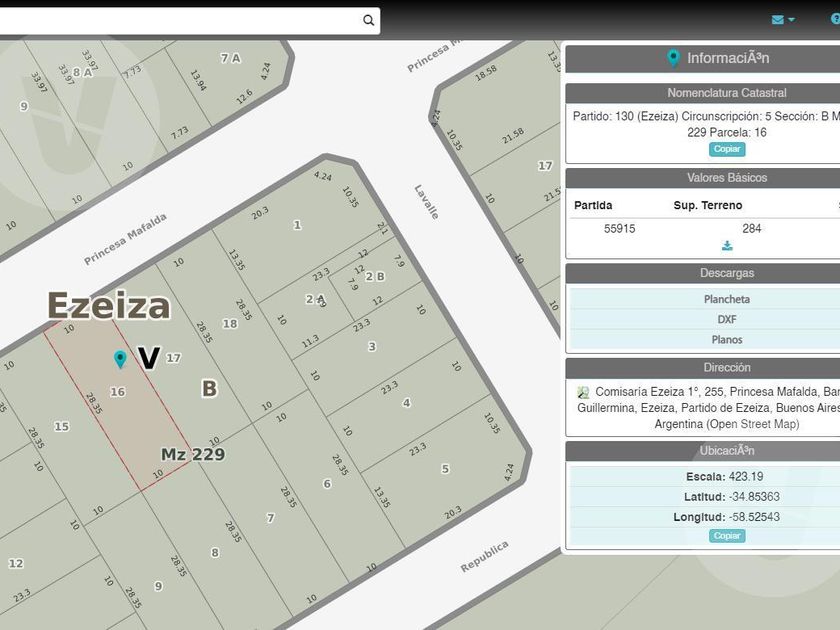Viewport: 840px width, 630px height.
Task: Download the DXF file
Action: coord(727,320)
